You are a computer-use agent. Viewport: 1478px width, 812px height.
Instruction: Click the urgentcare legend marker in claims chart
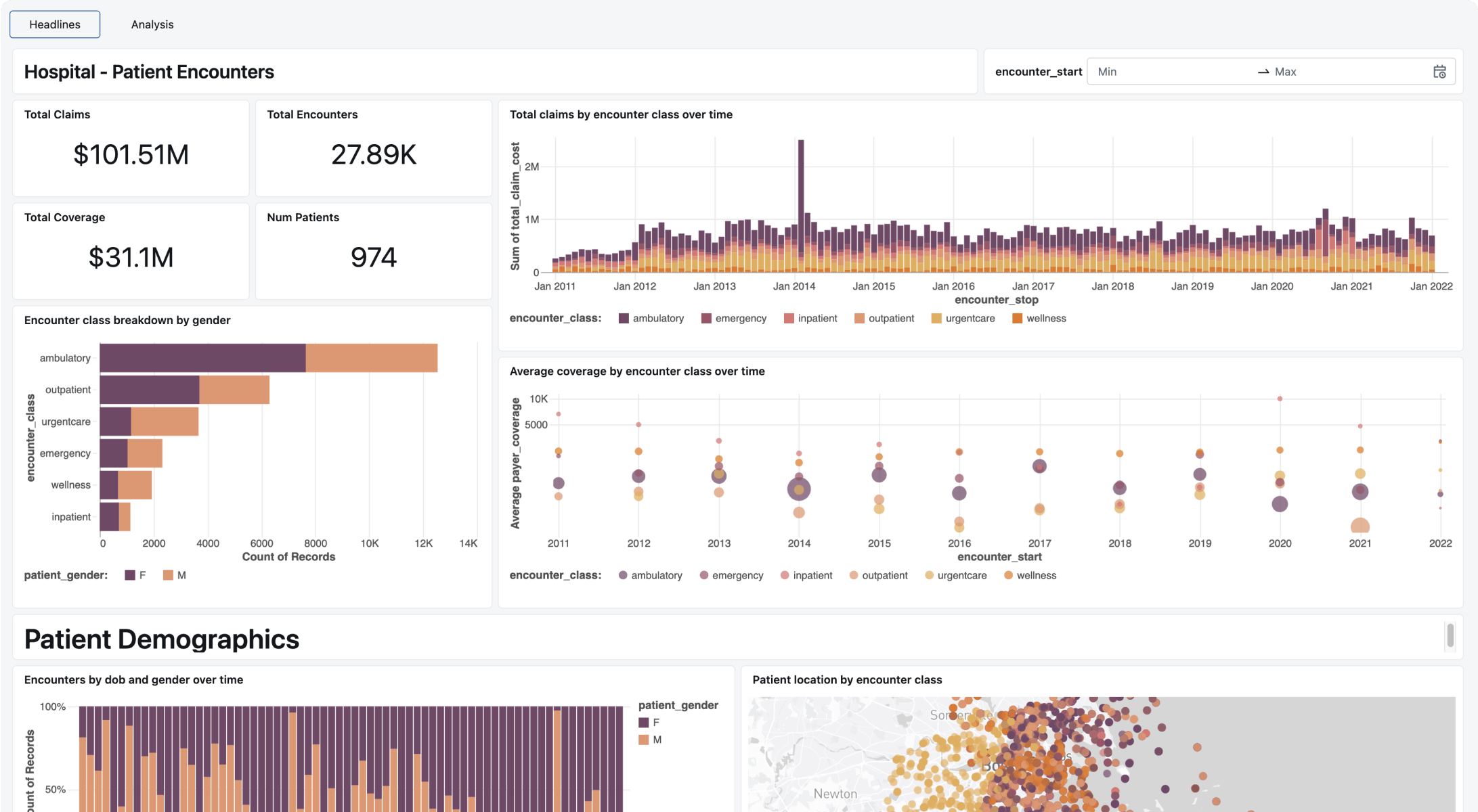click(x=936, y=318)
